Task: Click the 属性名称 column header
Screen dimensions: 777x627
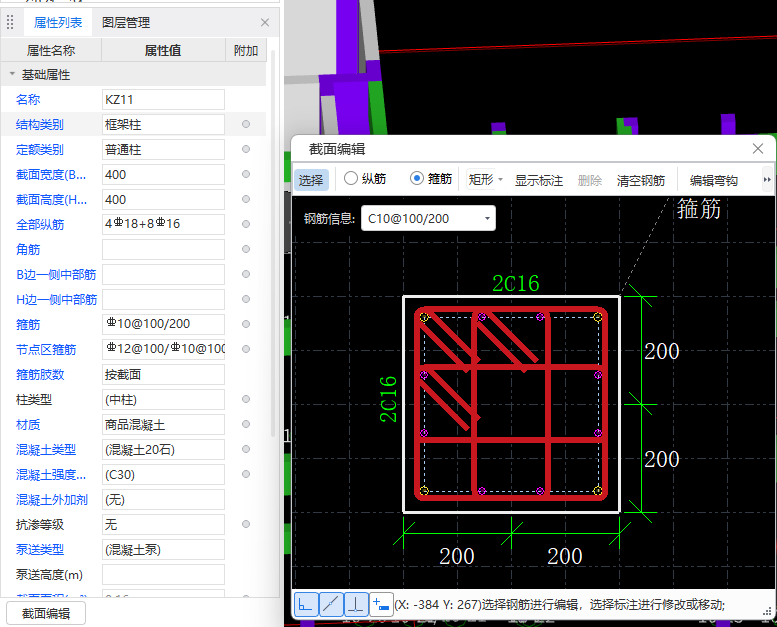Action: point(51,50)
